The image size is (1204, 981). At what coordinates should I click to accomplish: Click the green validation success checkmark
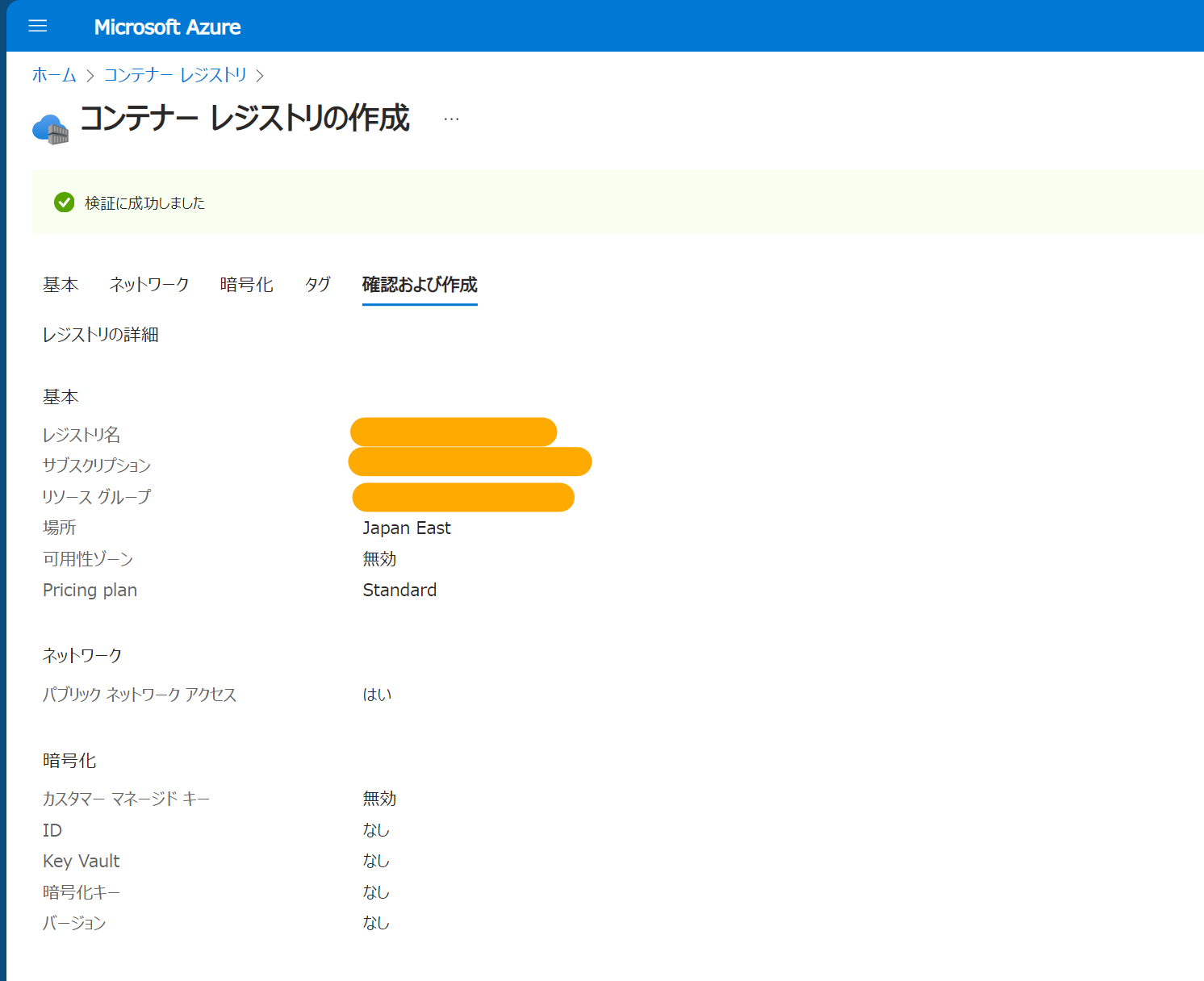coord(64,202)
